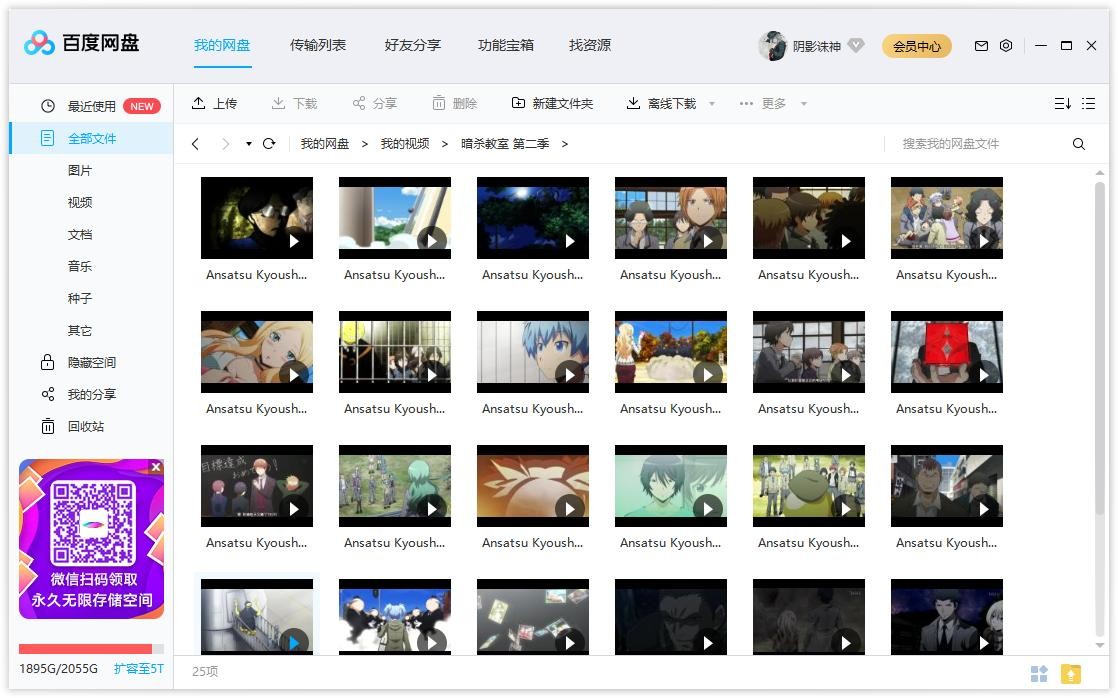The height and width of the screenshot is (698, 1118).
Task: Create a folder via 新建文件夹
Action: [x=518, y=103]
